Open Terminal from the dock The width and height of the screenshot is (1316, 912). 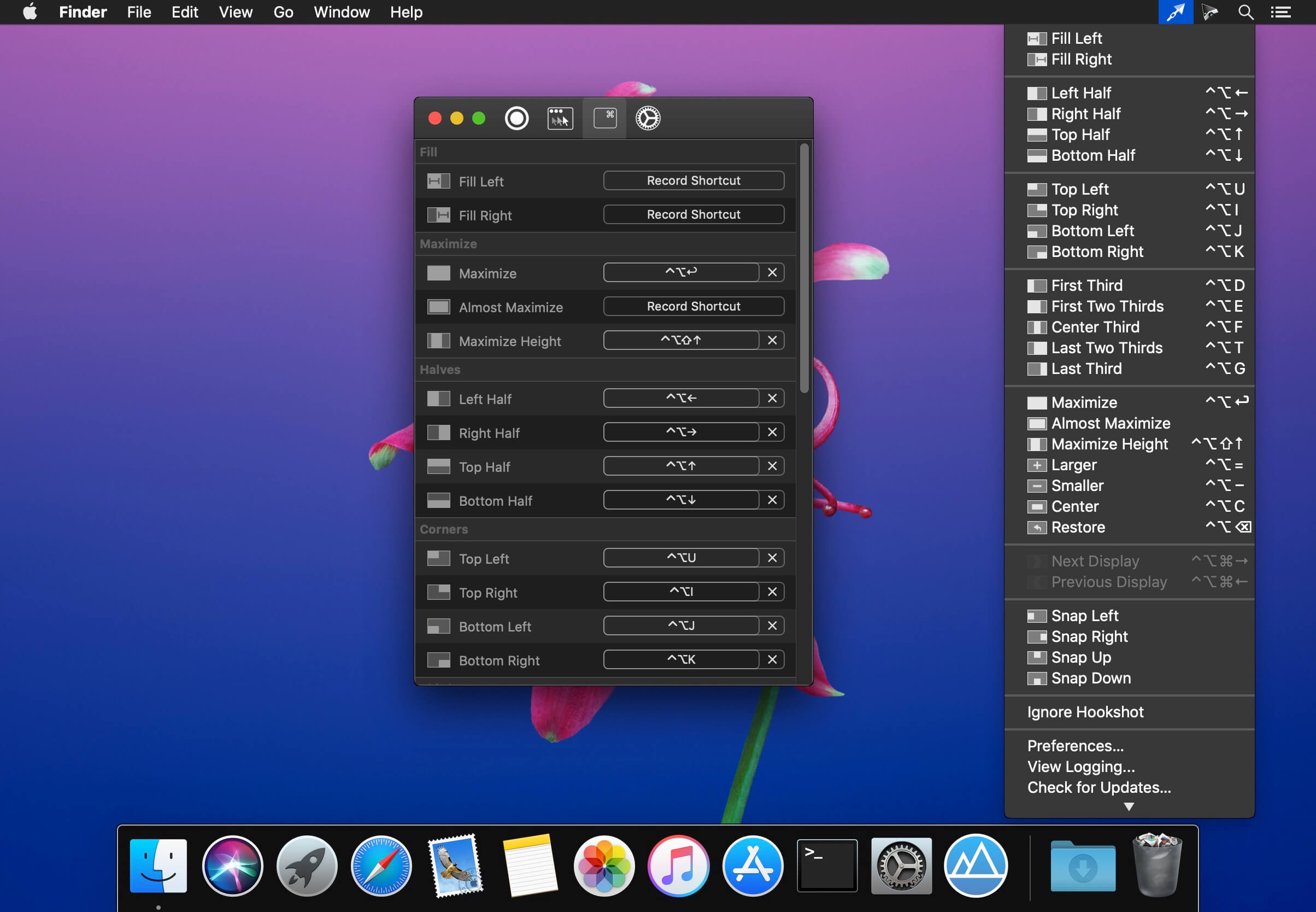(826, 865)
